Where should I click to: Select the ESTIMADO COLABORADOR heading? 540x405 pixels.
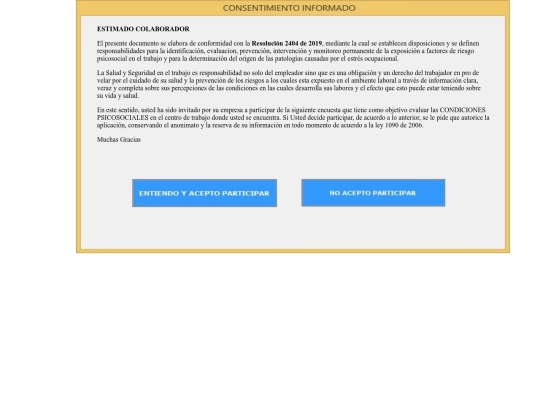coord(143,29)
